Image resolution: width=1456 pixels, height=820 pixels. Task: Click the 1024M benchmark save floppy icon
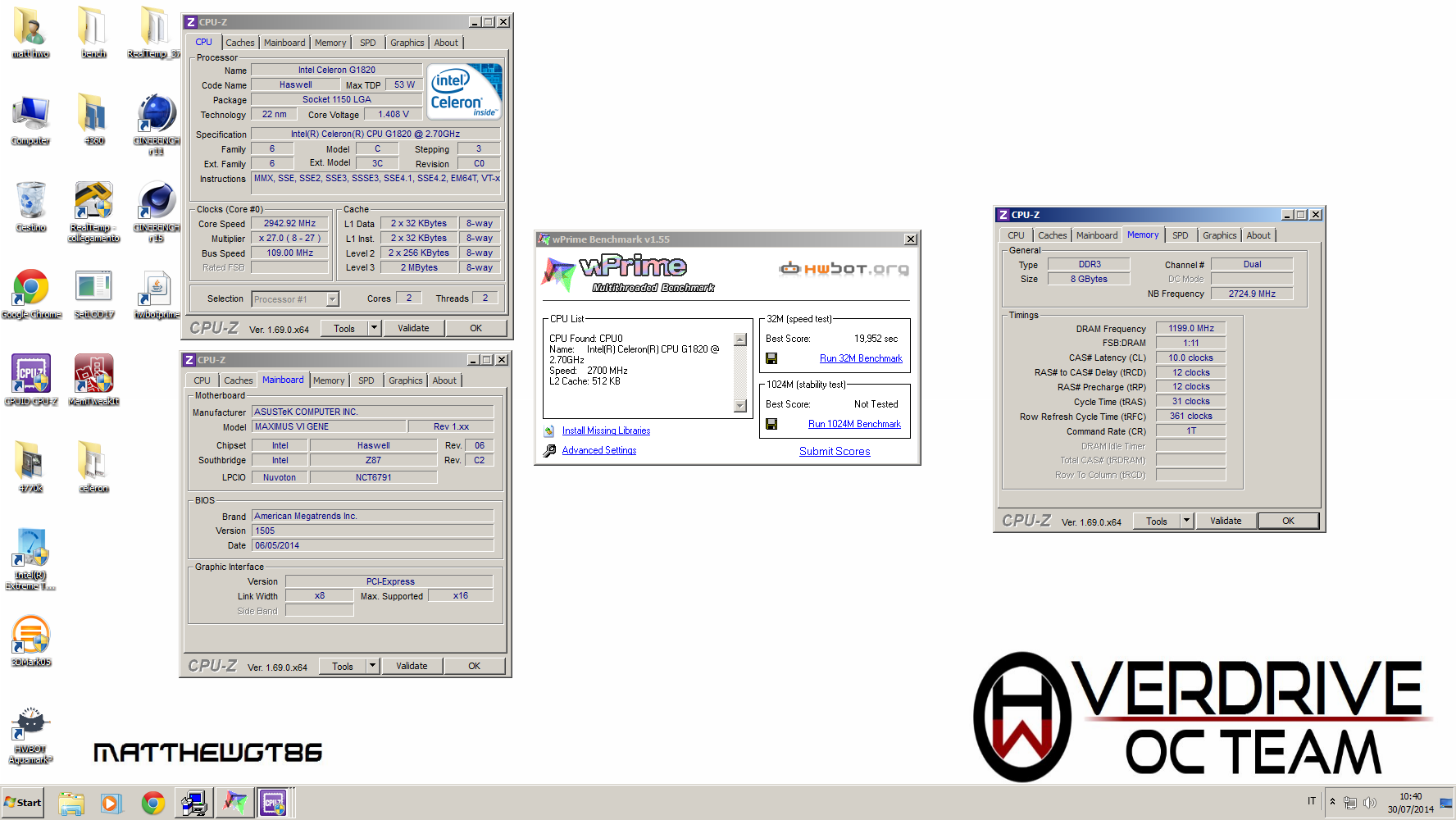tap(771, 424)
